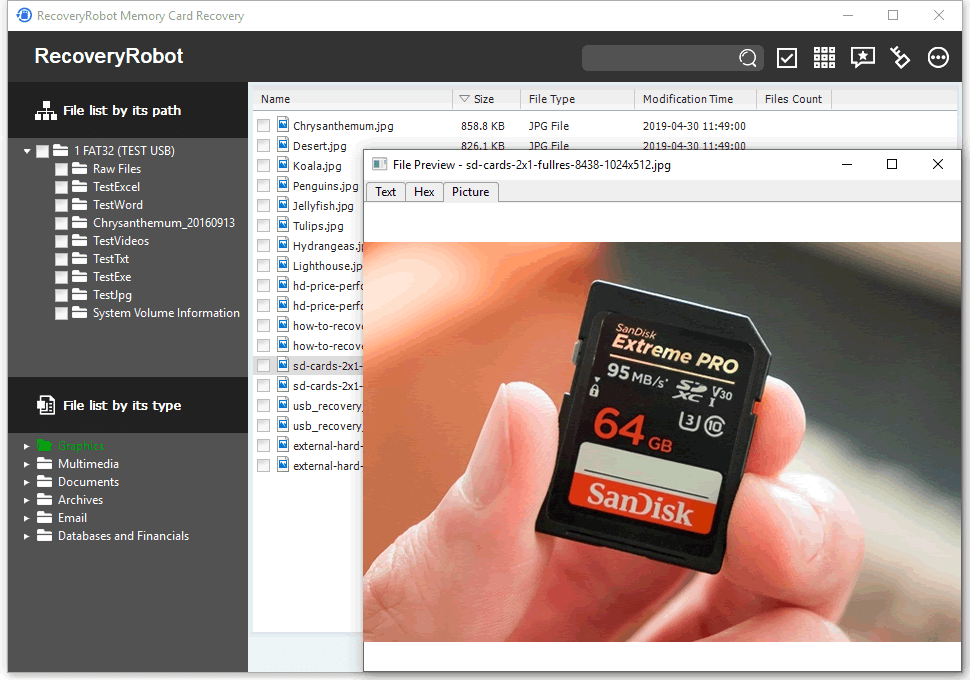Click inside the search input field
970x680 pixels.
pos(659,58)
